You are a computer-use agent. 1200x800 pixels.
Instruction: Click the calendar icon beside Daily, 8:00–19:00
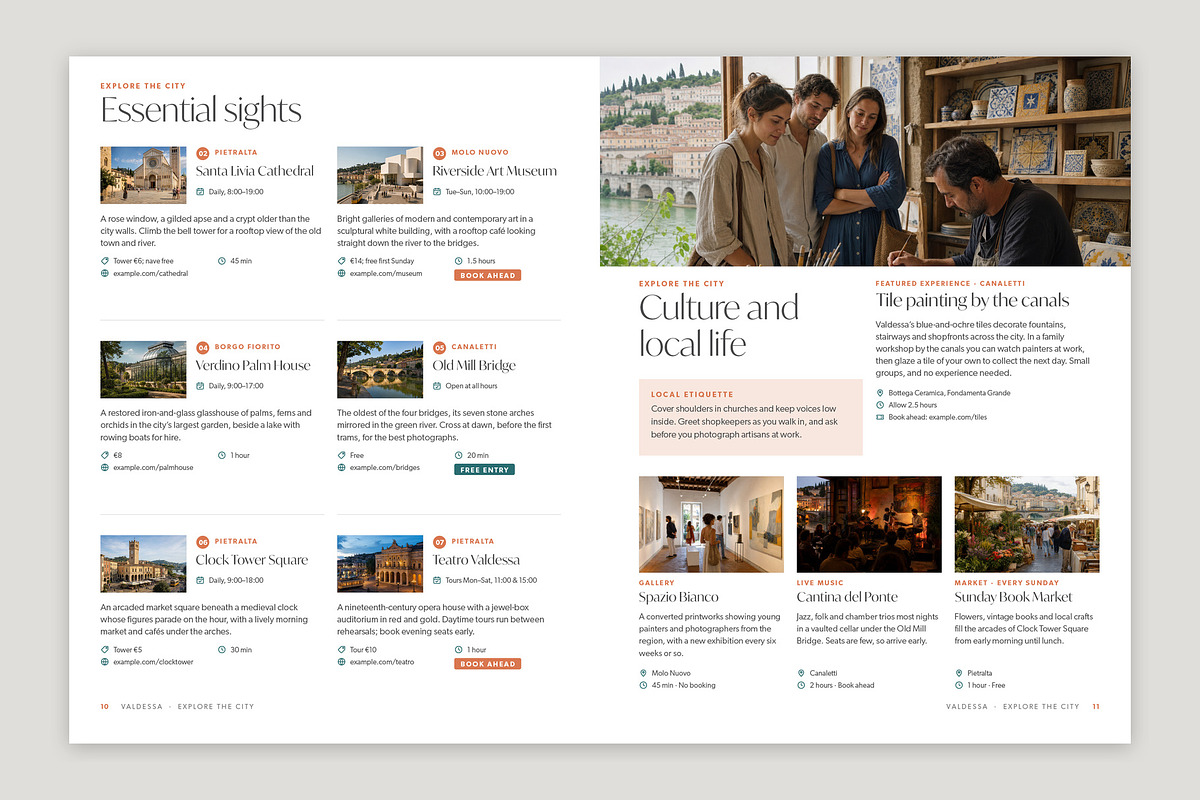(200, 191)
